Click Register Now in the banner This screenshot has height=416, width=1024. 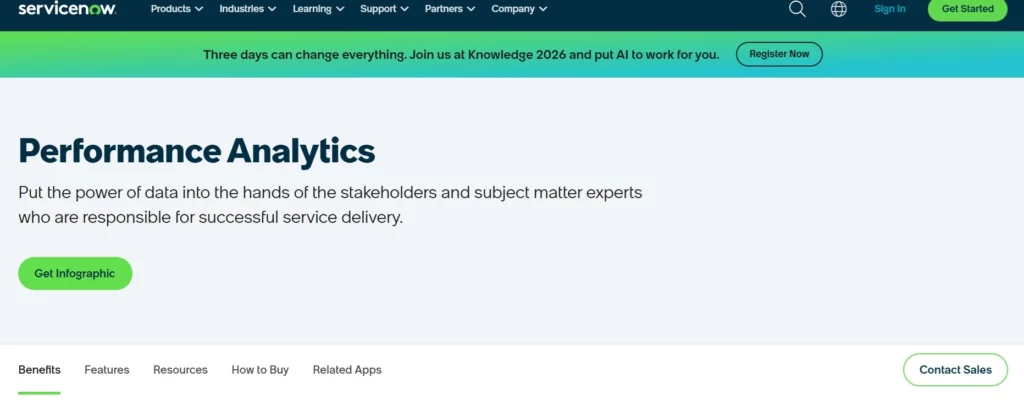779,54
